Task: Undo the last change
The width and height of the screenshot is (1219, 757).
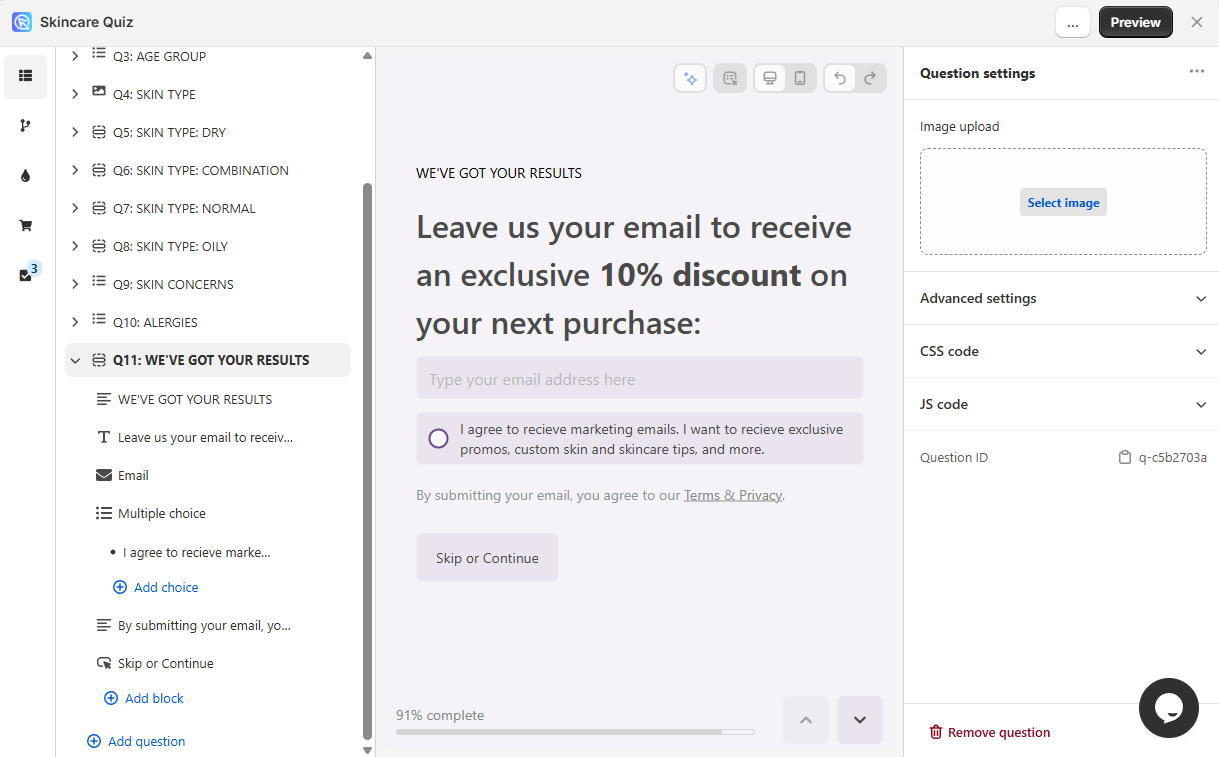Action: [x=840, y=78]
